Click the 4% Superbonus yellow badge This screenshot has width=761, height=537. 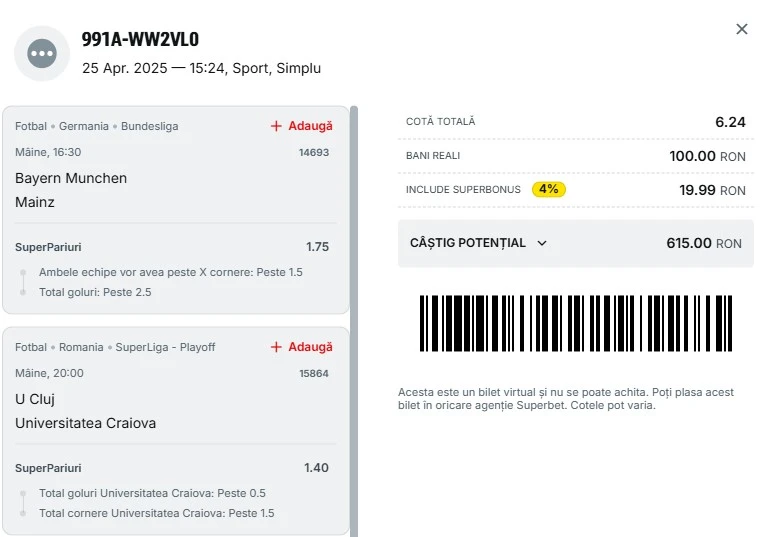click(x=548, y=189)
